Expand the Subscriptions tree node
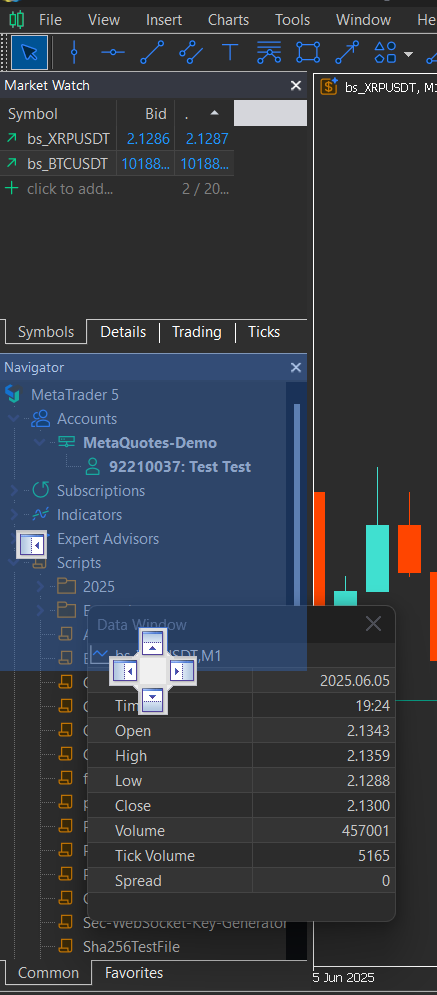The width and height of the screenshot is (437, 995). click(x=14, y=490)
